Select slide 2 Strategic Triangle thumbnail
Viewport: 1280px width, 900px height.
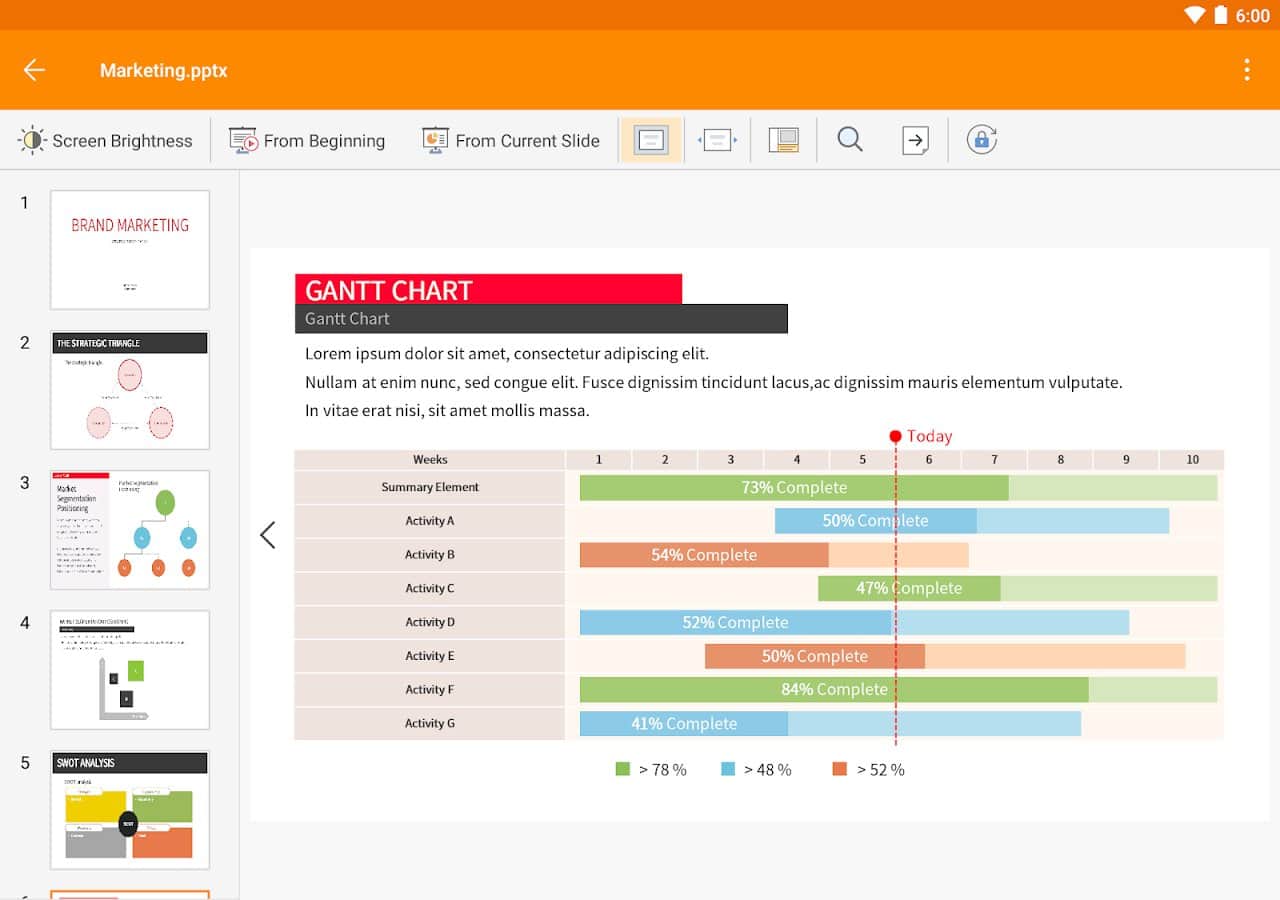coord(130,390)
